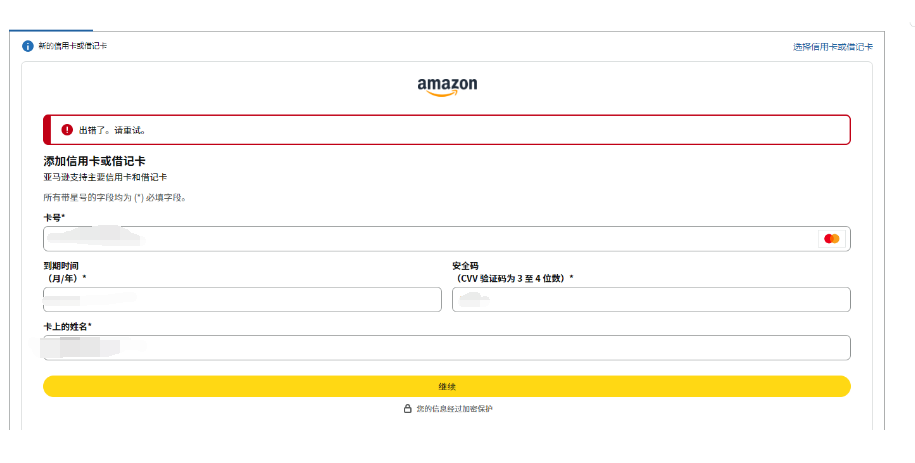Image resolution: width=915 pixels, height=463 pixels.
Task: Select the 新的信用卡或借记卡 header label
Action: (73, 46)
